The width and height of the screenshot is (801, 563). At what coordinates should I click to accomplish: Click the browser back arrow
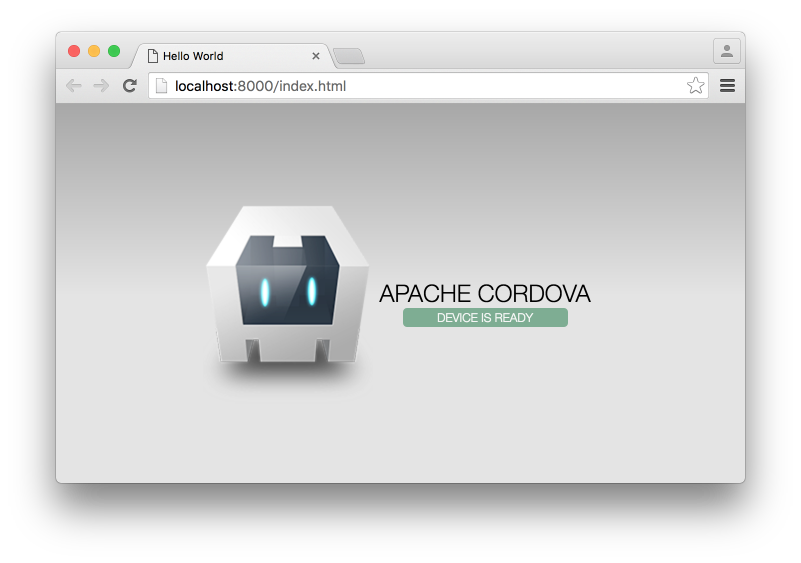(x=74, y=85)
